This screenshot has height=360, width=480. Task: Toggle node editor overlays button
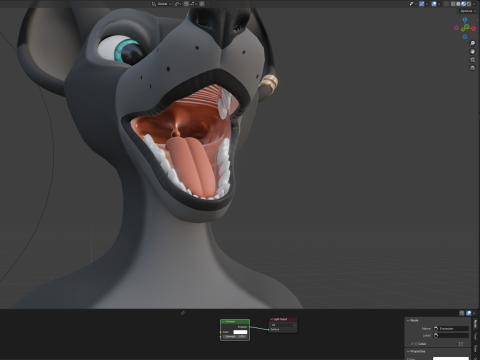pos(469,313)
